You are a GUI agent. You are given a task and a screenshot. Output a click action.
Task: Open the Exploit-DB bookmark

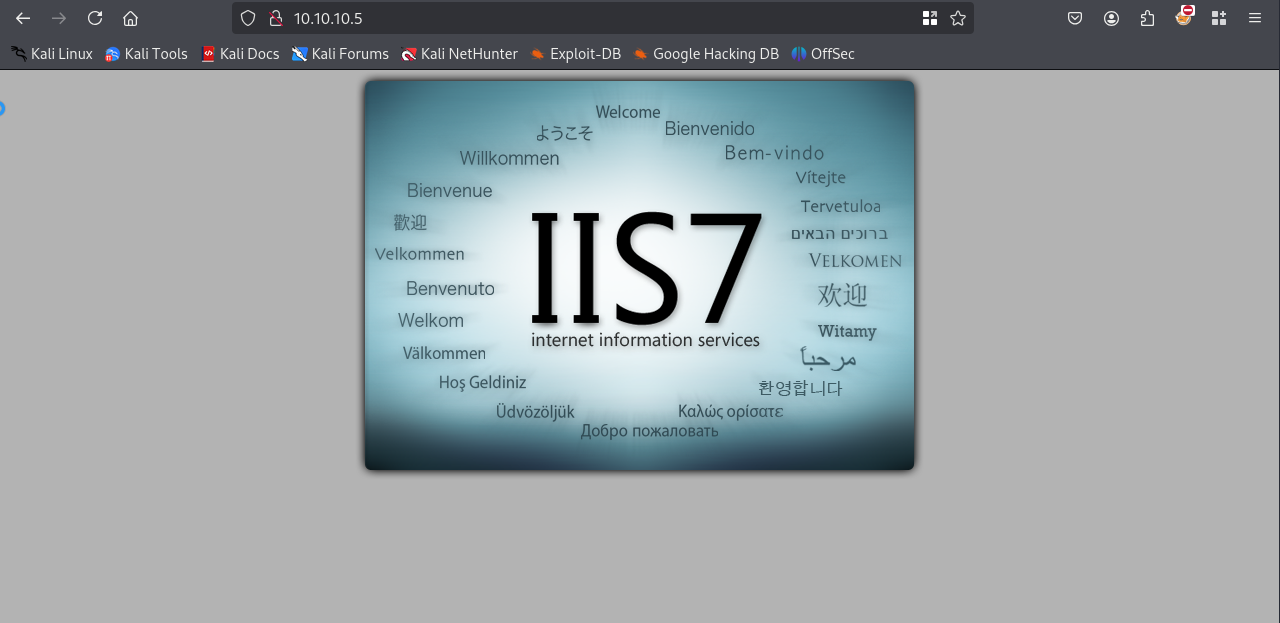point(575,54)
